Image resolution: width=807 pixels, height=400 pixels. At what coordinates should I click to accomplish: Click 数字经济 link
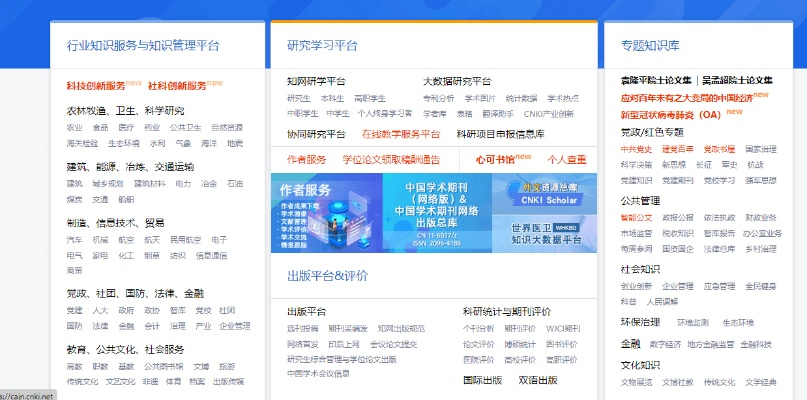click(x=665, y=344)
